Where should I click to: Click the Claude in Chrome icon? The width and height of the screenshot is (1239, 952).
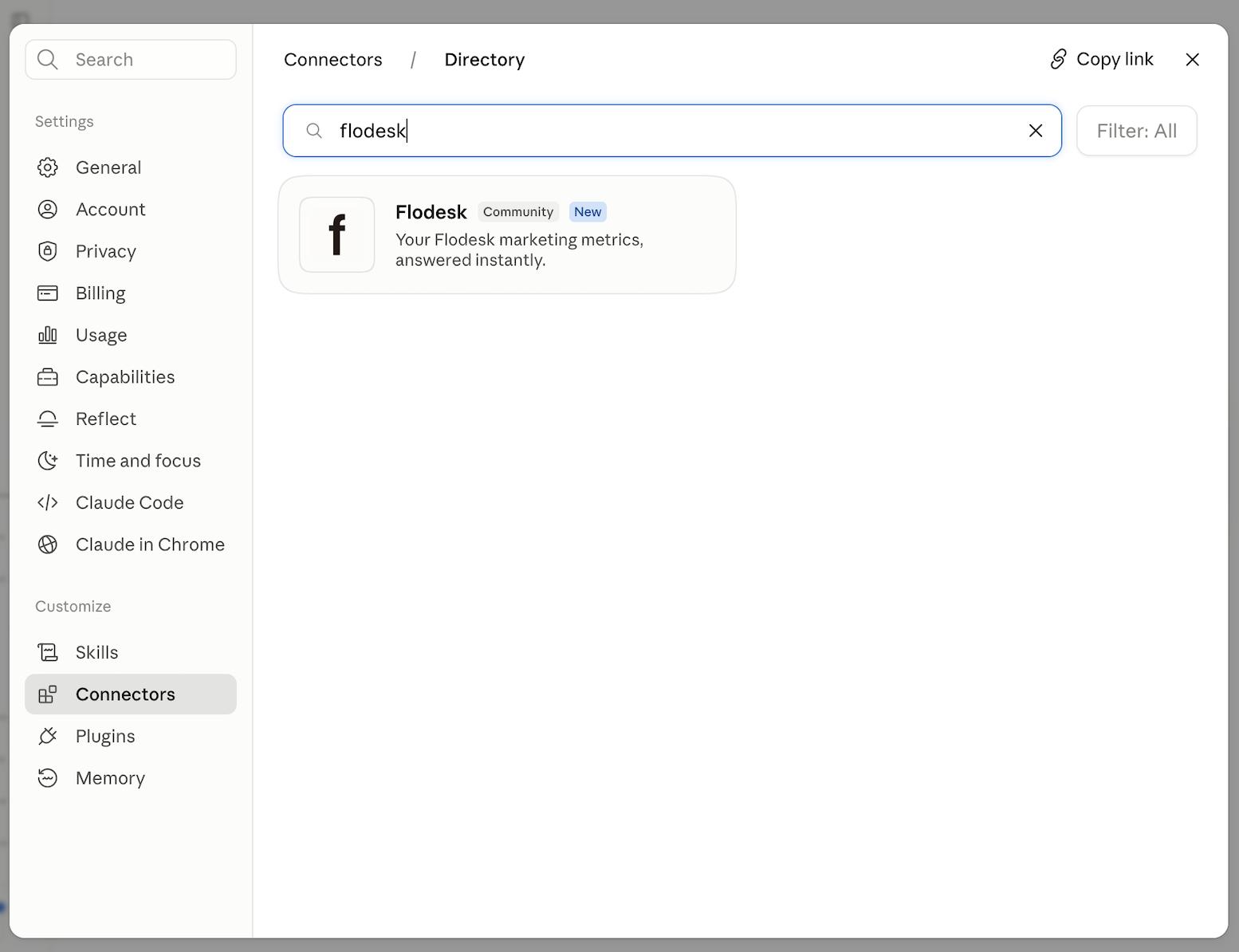point(48,545)
